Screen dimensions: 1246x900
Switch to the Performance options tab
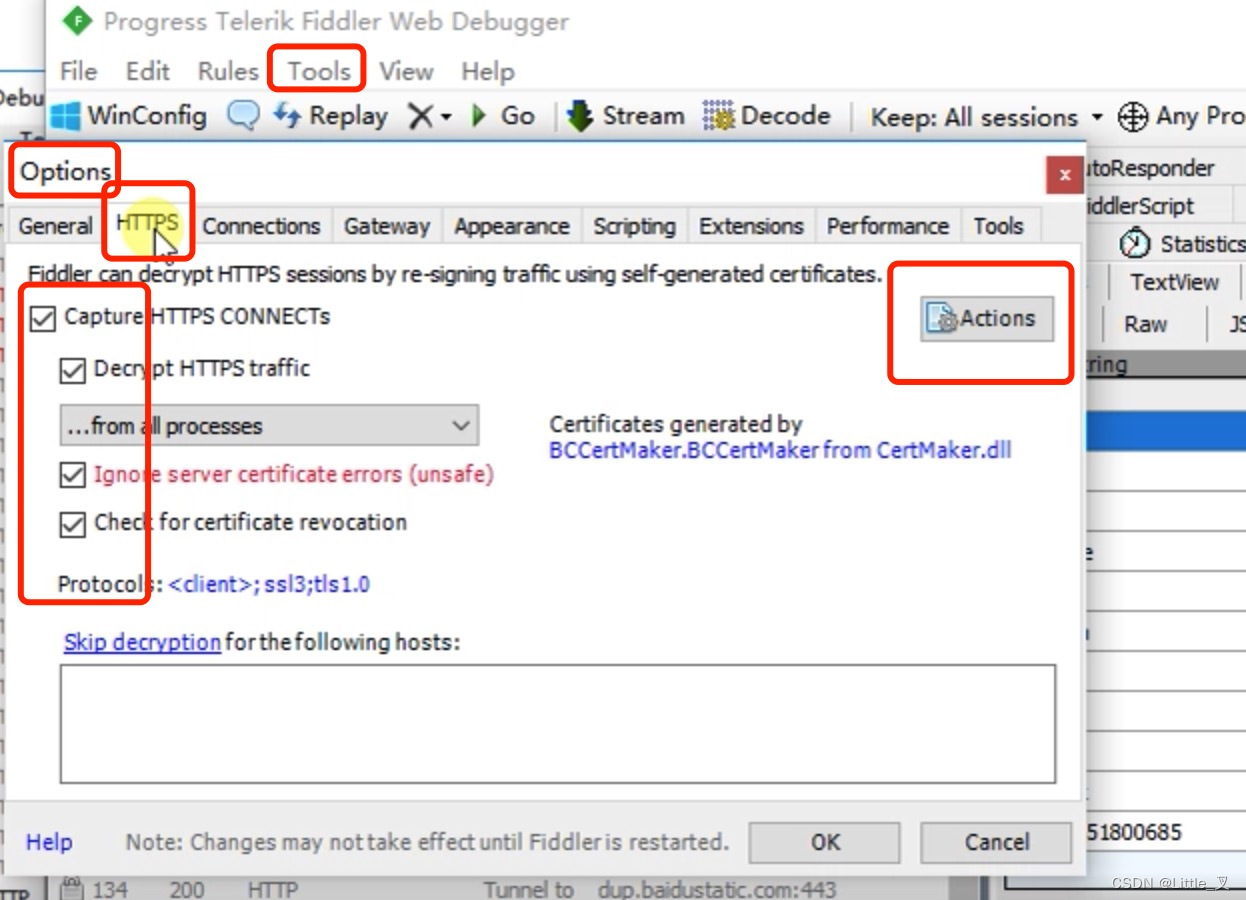click(888, 226)
